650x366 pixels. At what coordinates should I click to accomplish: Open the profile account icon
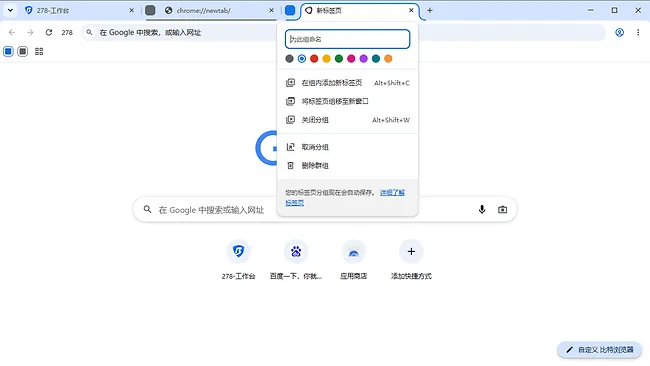coord(619,32)
